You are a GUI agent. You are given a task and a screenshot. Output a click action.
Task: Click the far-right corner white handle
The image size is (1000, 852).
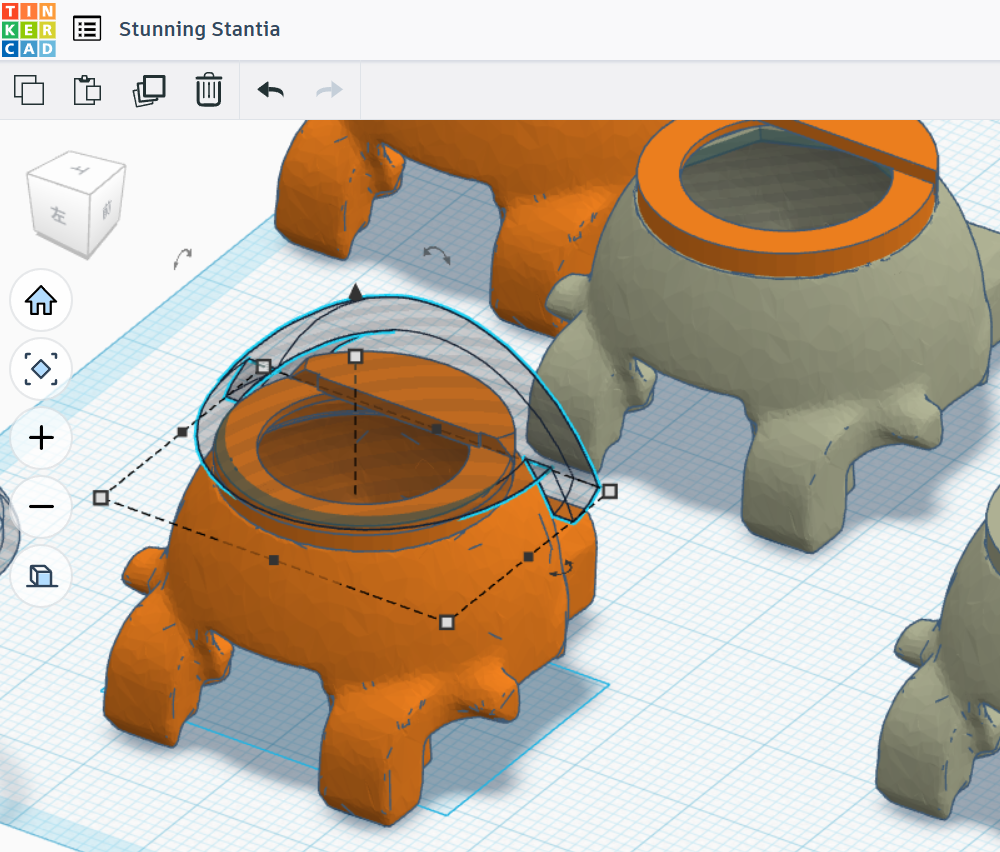click(x=610, y=491)
